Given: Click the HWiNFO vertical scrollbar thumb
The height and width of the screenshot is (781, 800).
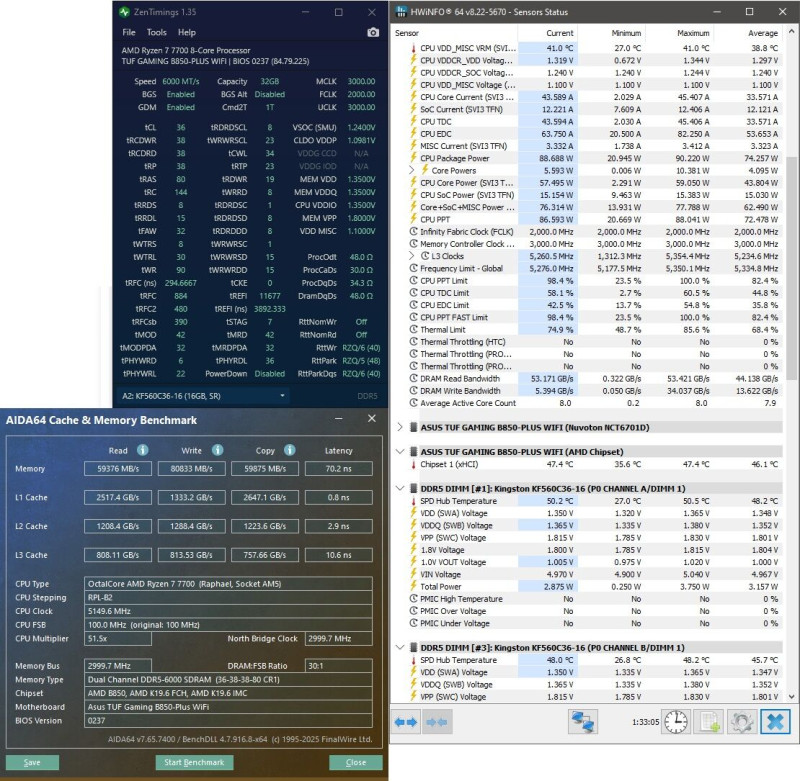Looking at the screenshot, I should tap(791, 268).
